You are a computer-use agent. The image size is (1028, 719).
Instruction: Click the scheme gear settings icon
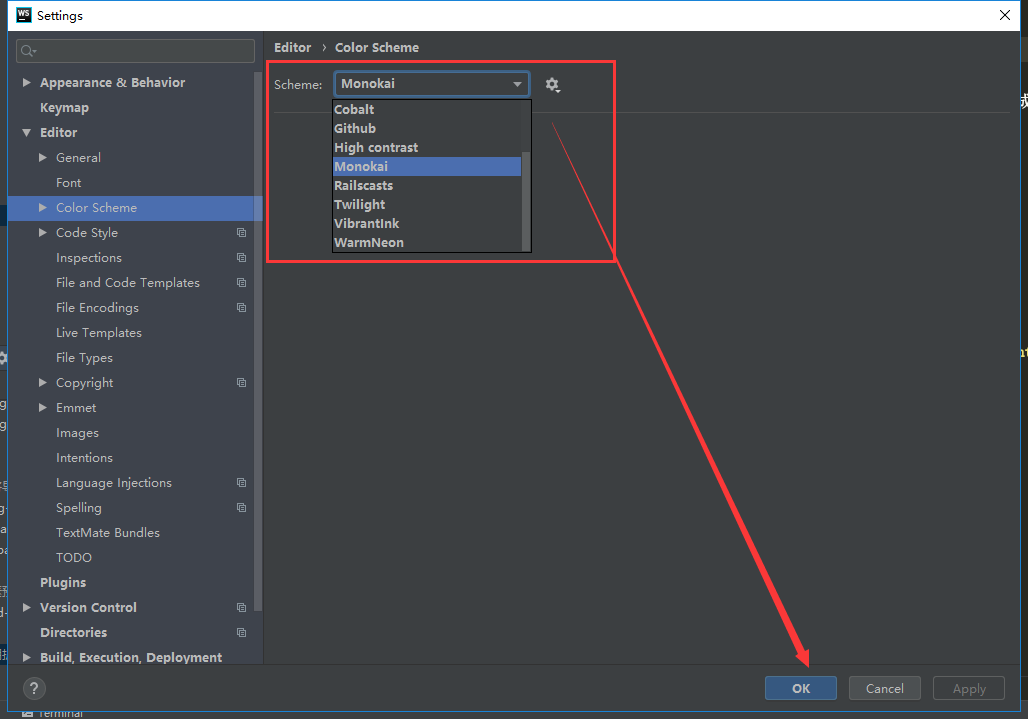[553, 85]
